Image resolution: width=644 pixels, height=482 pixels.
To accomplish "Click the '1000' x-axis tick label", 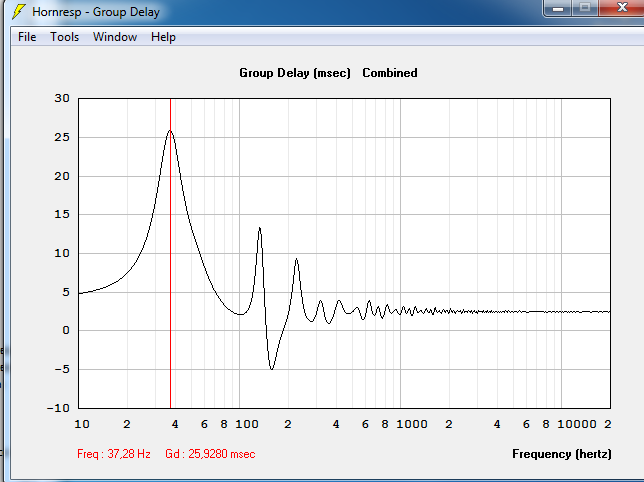I will pos(412,424).
